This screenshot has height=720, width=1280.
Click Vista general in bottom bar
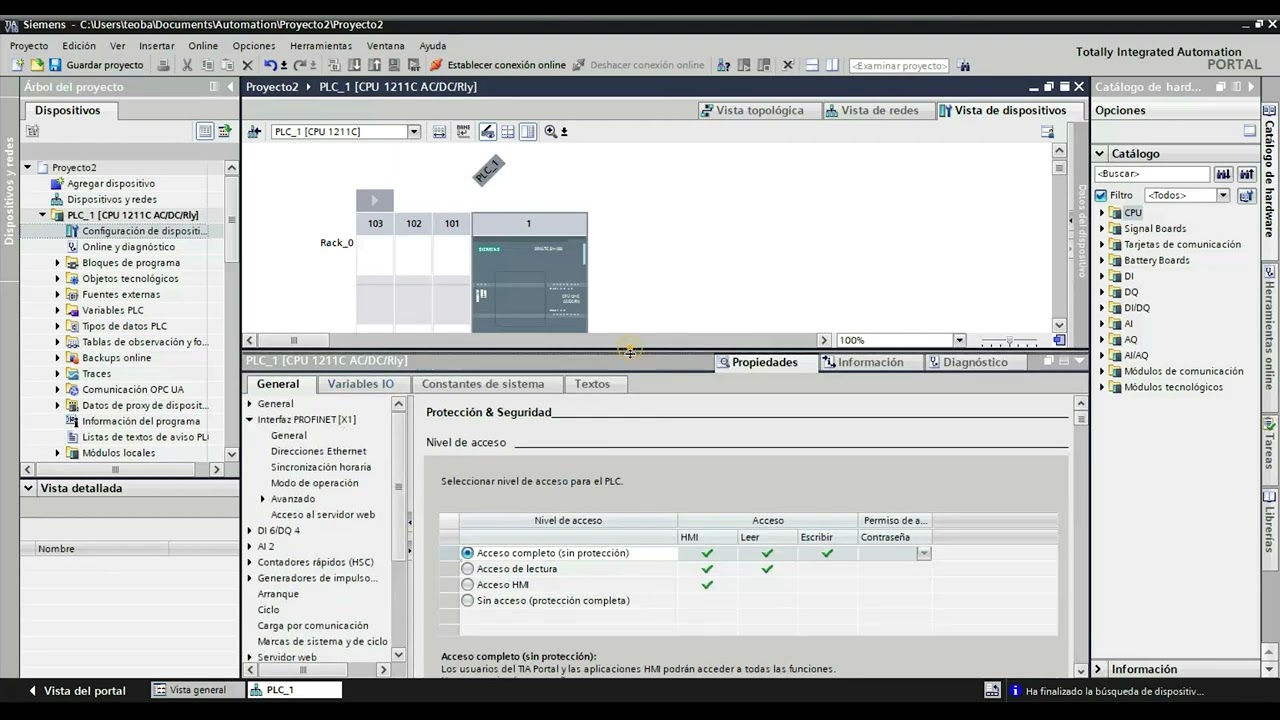pyautogui.click(x=190, y=690)
